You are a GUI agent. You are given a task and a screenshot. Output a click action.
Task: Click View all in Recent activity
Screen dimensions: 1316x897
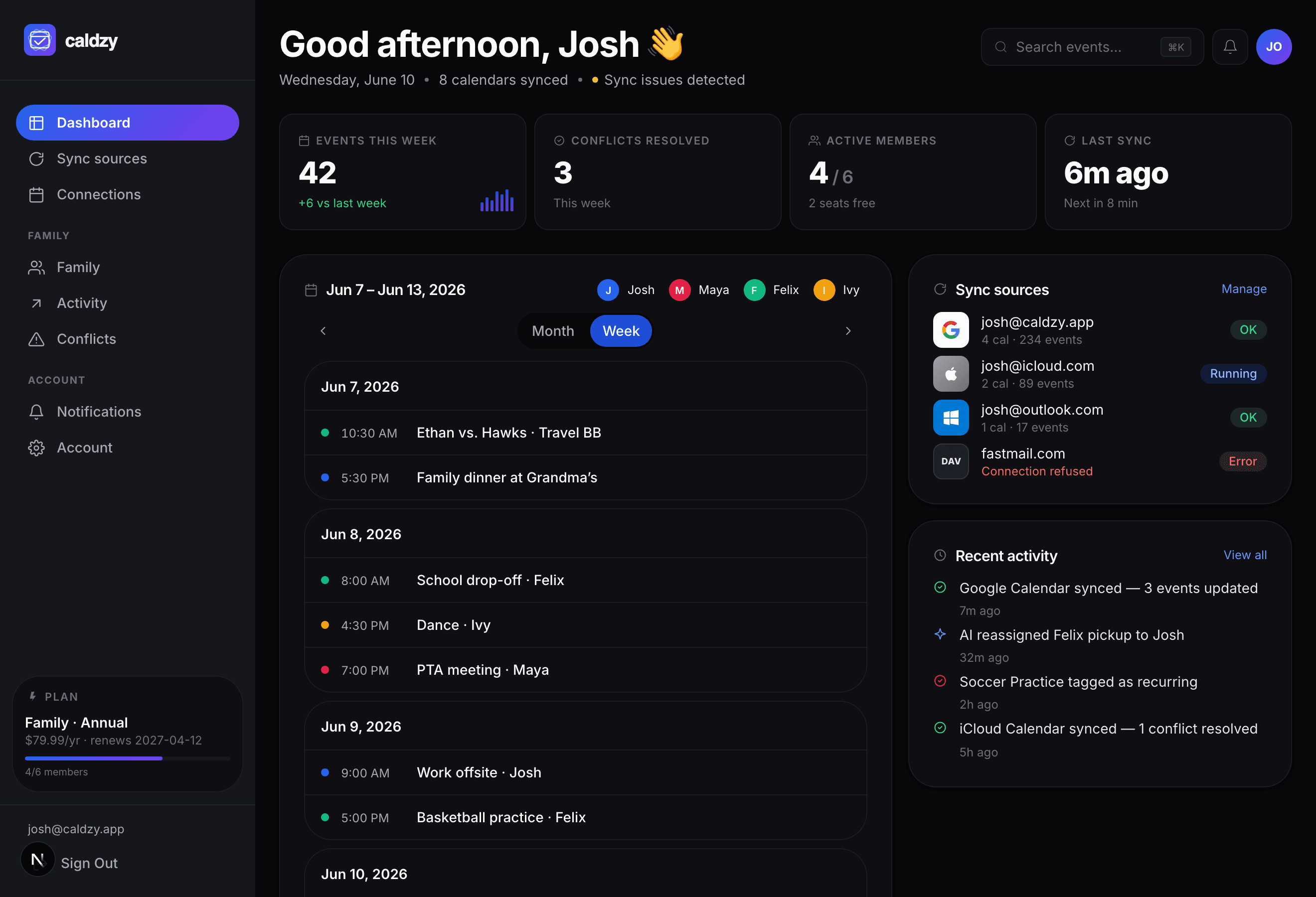click(1245, 555)
